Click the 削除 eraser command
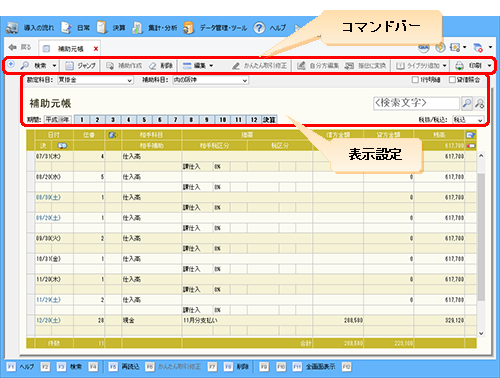 (x=161, y=66)
